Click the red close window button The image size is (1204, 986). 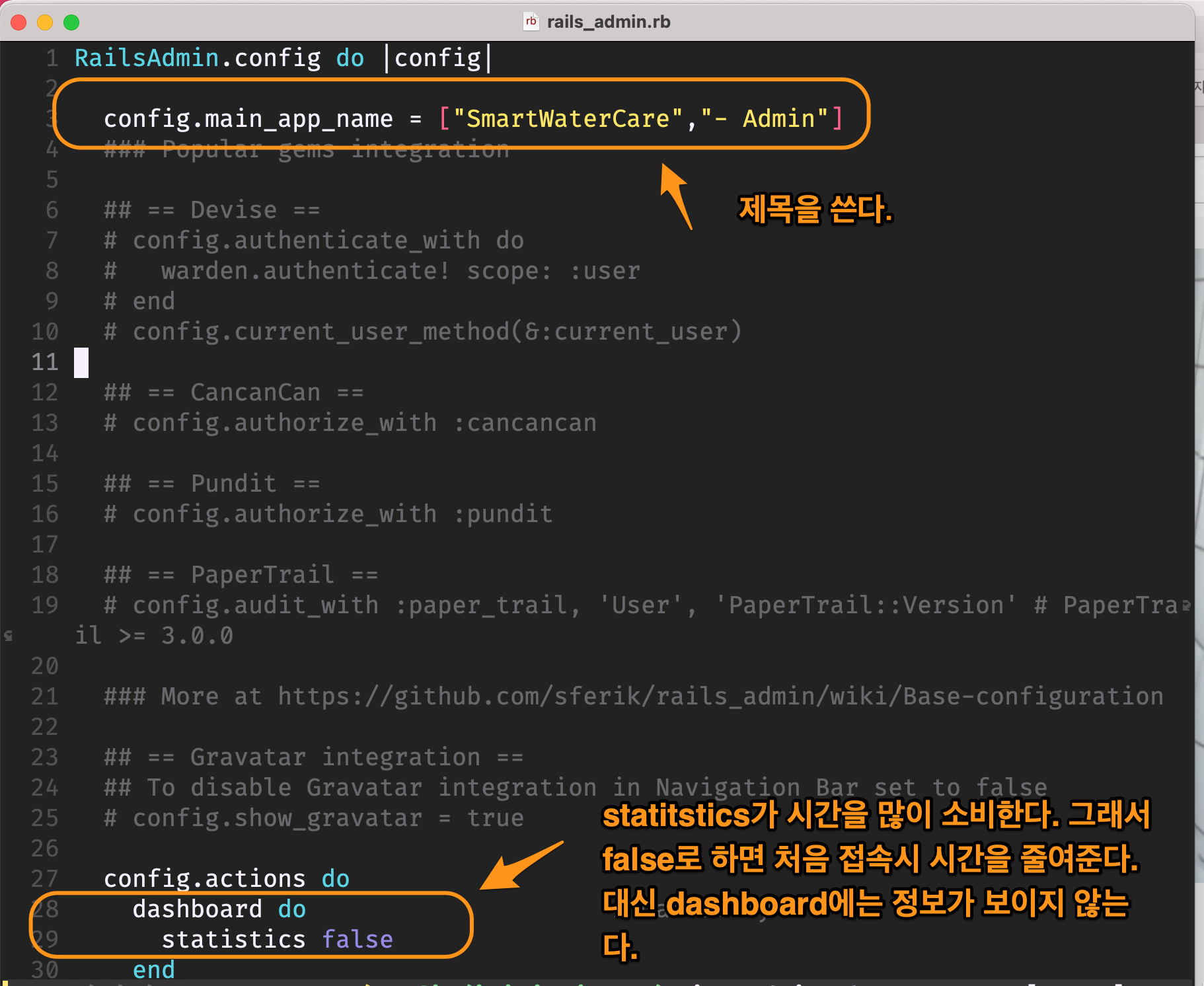(19, 22)
